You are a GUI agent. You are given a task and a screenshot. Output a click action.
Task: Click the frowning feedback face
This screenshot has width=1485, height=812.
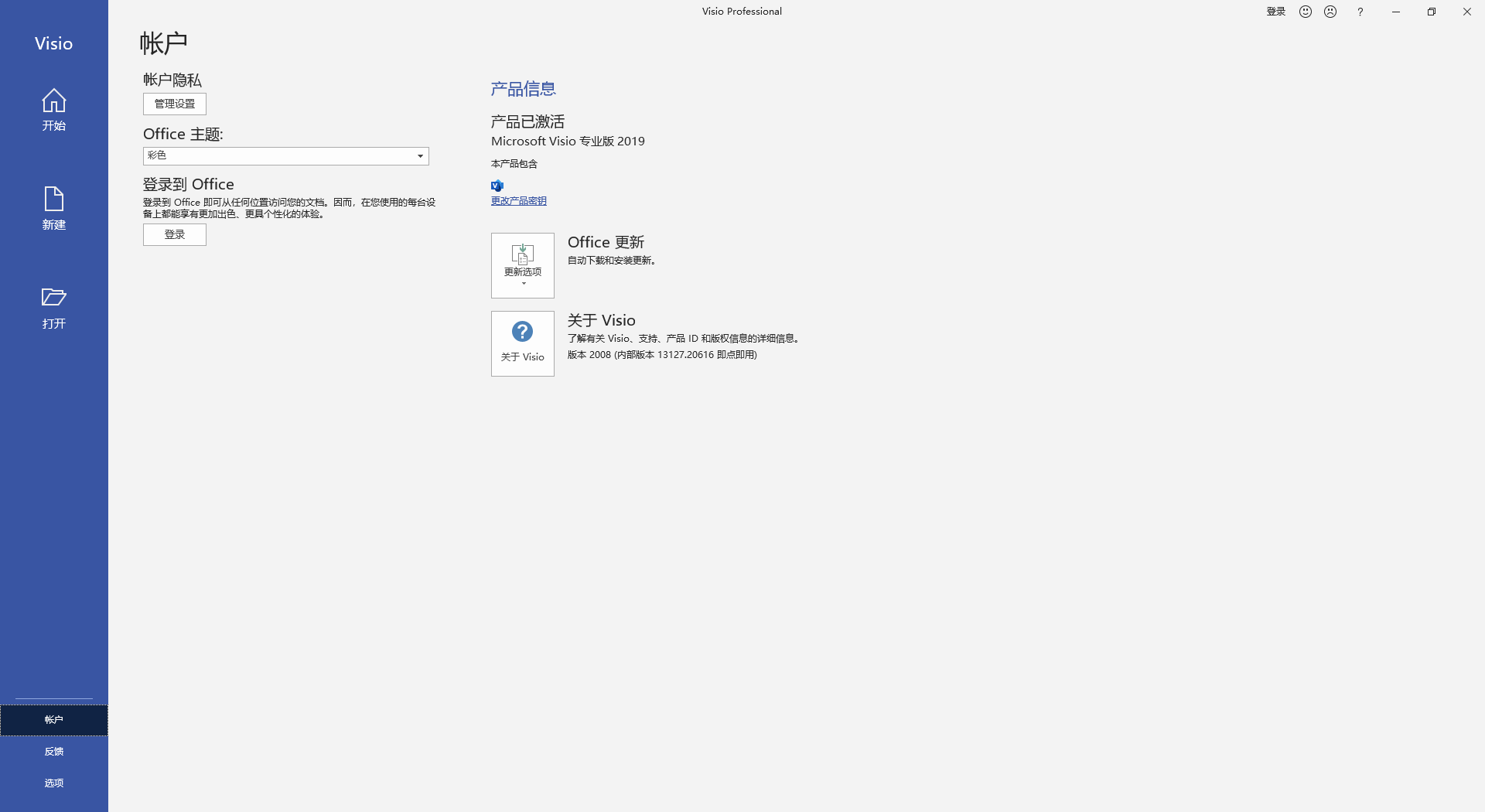tap(1330, 12)
